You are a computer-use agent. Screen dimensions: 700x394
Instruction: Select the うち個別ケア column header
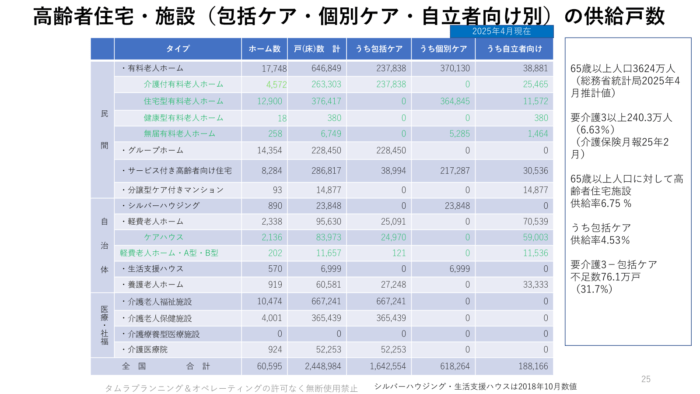[443, 49]
